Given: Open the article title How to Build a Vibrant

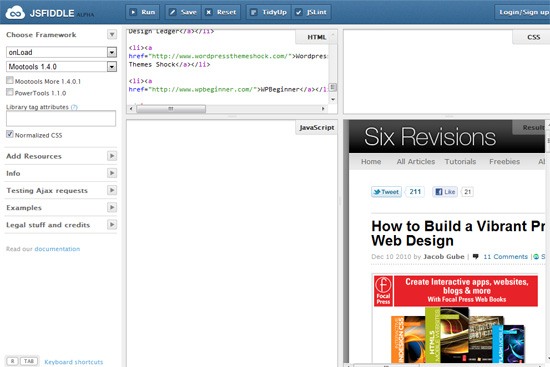Looking at the screenshot, I should (x=458, y=233).
